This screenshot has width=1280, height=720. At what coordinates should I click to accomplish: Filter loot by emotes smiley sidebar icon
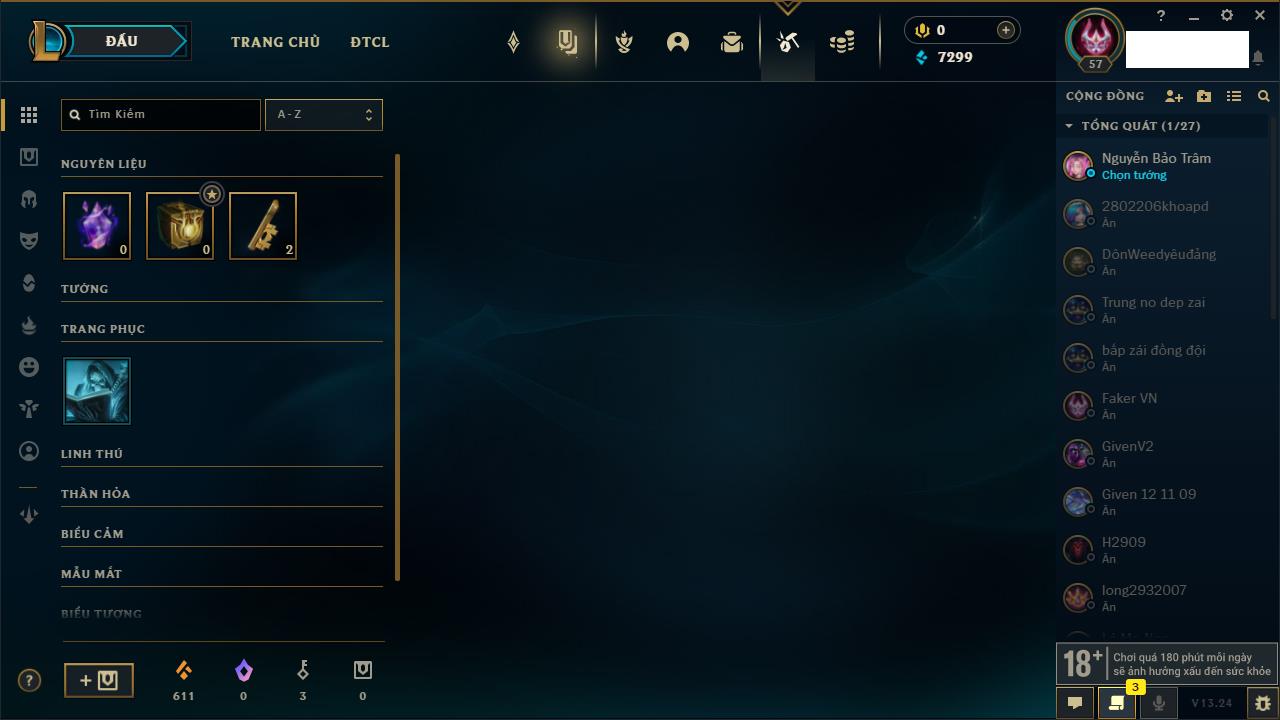[29, 367]
